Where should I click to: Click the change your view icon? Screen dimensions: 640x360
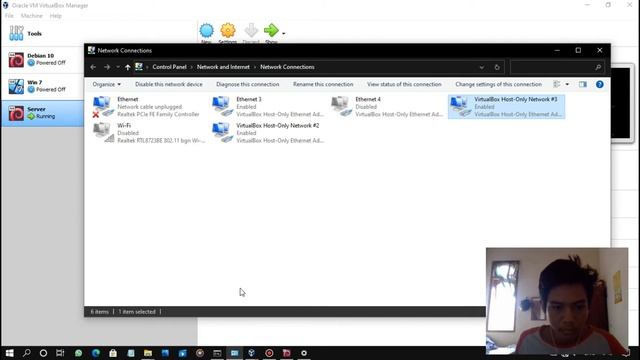(x=557, y=84)
